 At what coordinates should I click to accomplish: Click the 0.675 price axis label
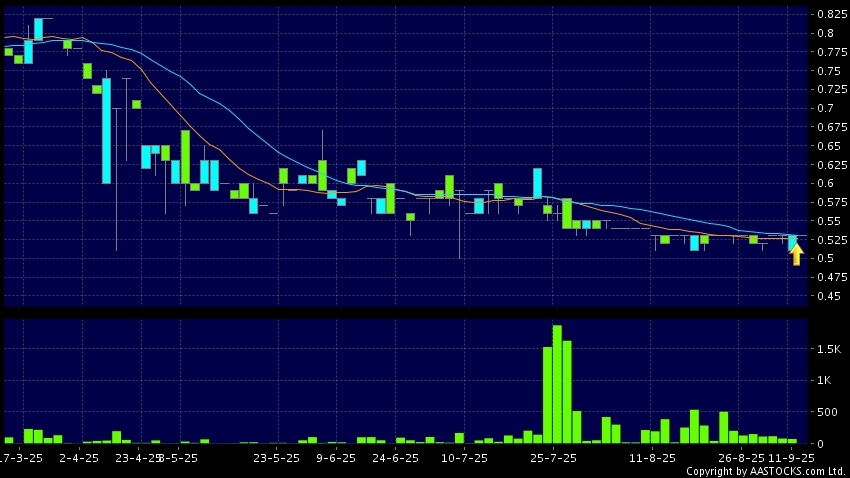(832, 127)
